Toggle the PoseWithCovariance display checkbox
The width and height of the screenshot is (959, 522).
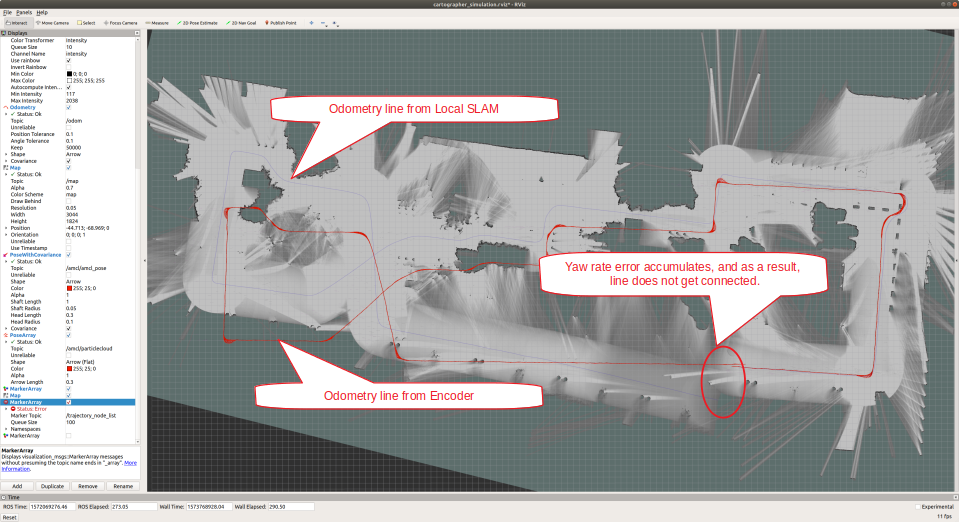pyautogui.click(x=68, y=255)
